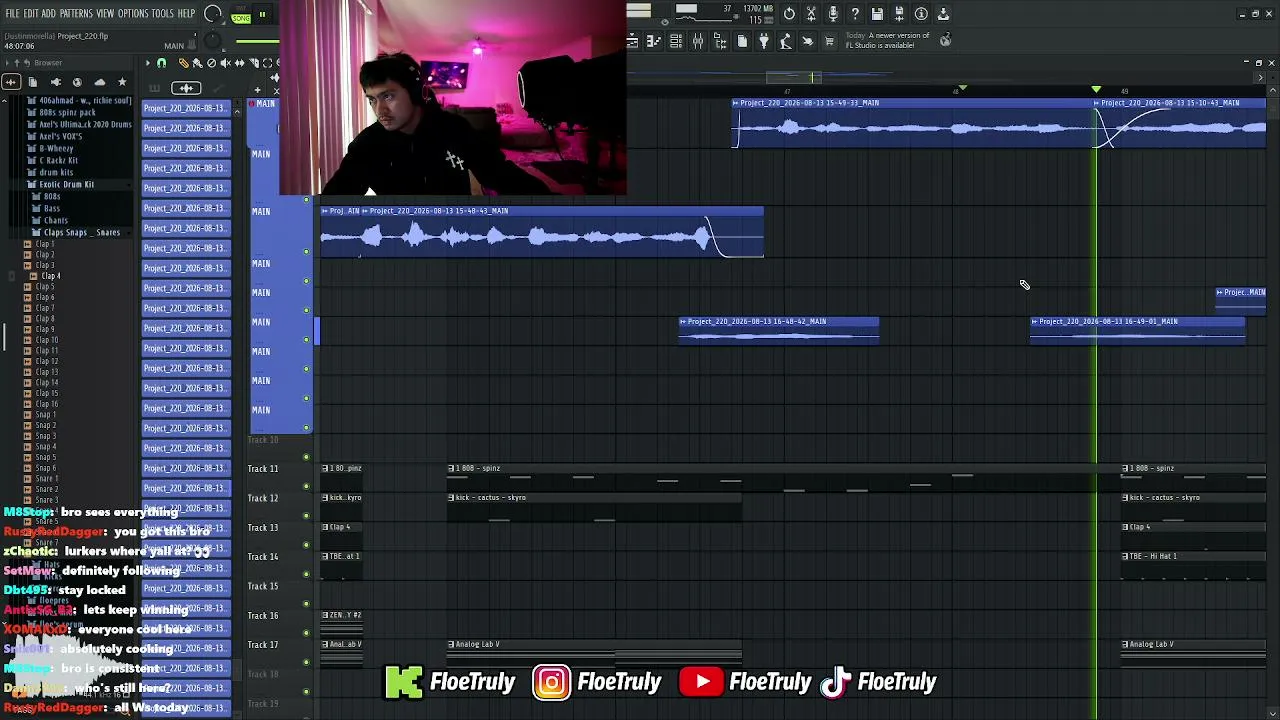Open the EDIT menu
The image size is (1280, 720).
[31, 14]
